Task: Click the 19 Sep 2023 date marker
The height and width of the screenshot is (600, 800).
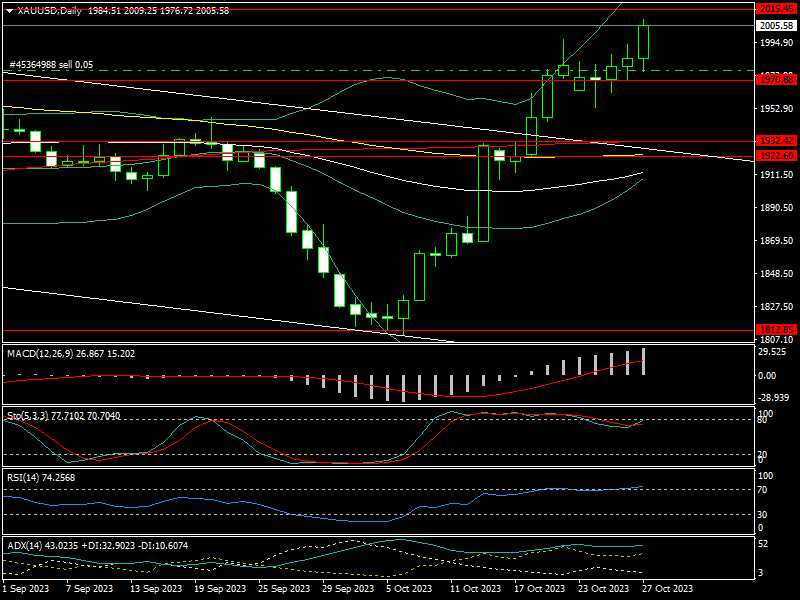Action: [218, 589]
